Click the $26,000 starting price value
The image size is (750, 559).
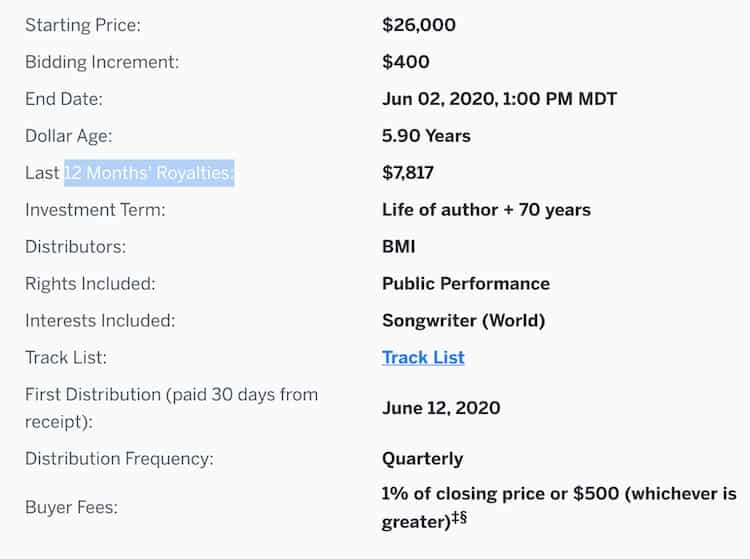click(x=419, y=25)
